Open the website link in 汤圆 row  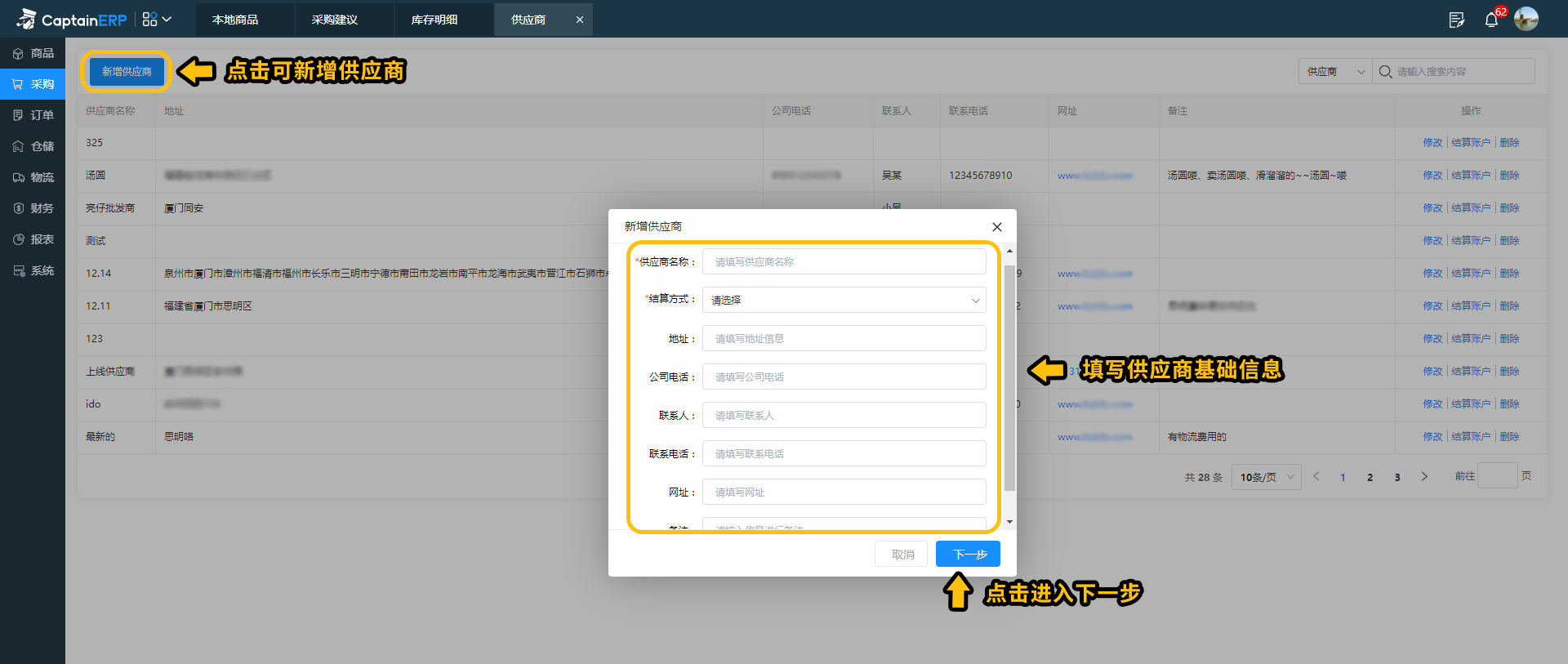(x=1094, y=176)
